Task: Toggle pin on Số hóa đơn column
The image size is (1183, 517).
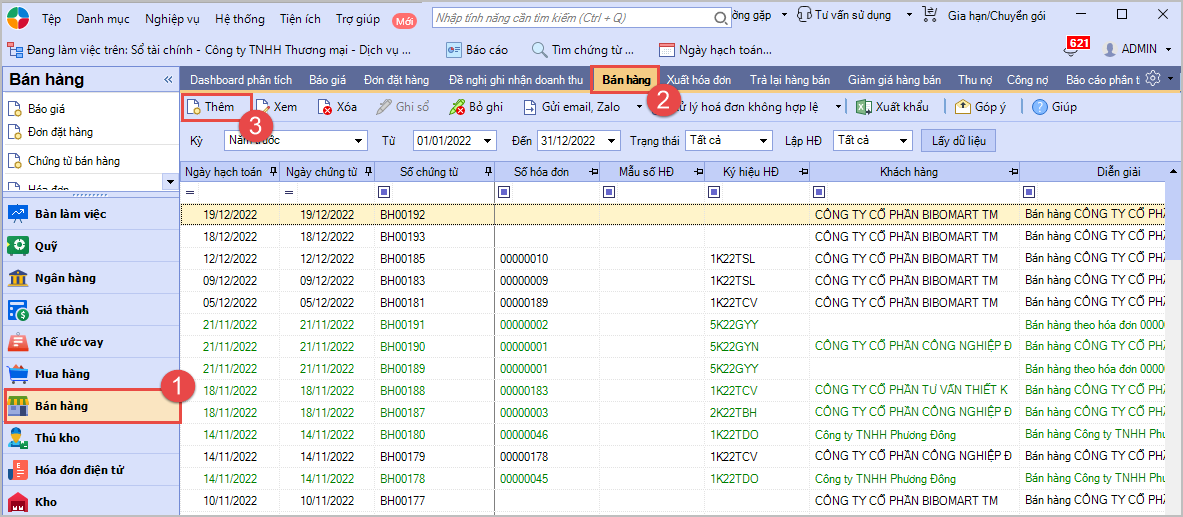Action: tap(594, 172)
